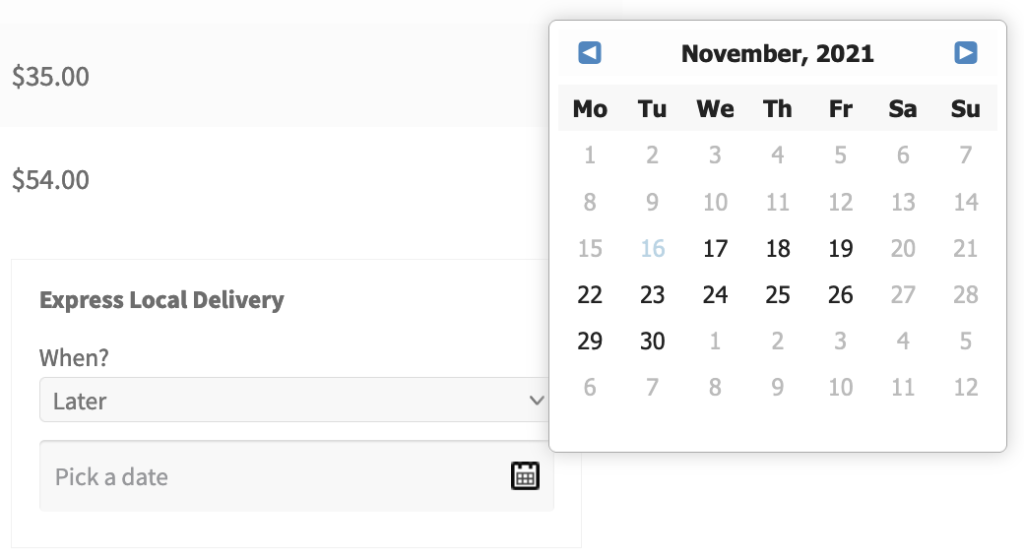Screen dimensions: 1024x559
Task: Select November 30 in calendar
Action: click(652, 342)
